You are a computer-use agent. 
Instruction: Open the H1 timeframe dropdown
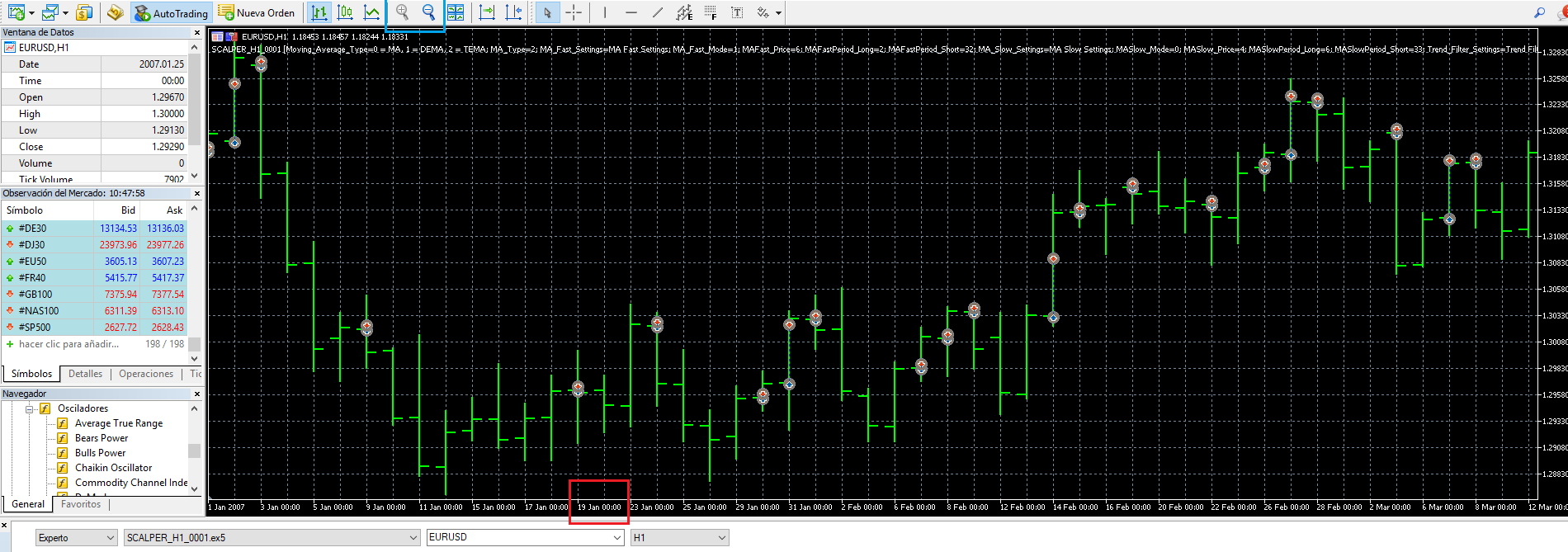(680, 537)
